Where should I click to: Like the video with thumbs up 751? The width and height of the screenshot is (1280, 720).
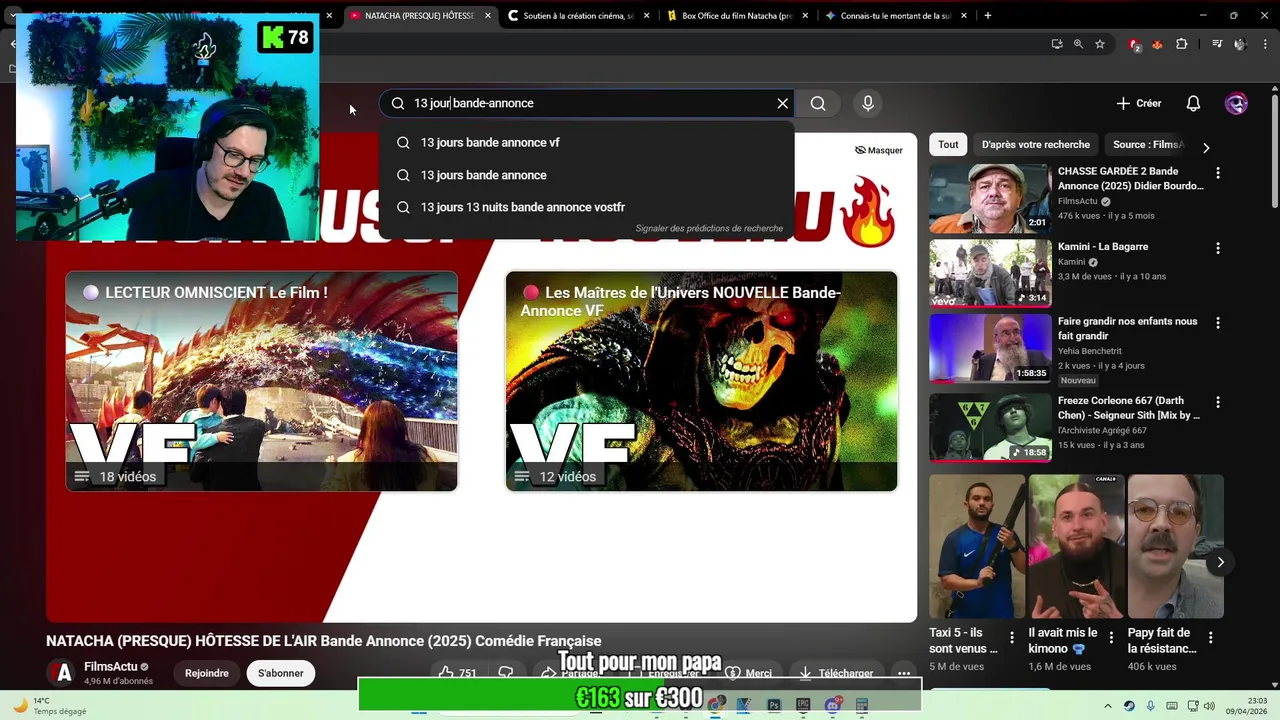459,673
